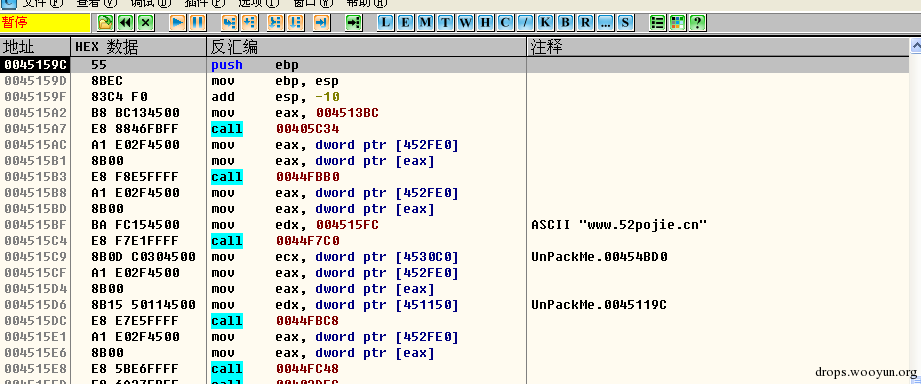The height and width of the screenshot is (384, 921).
Task: Open Executable modules with E button
Action: (405, 23)
